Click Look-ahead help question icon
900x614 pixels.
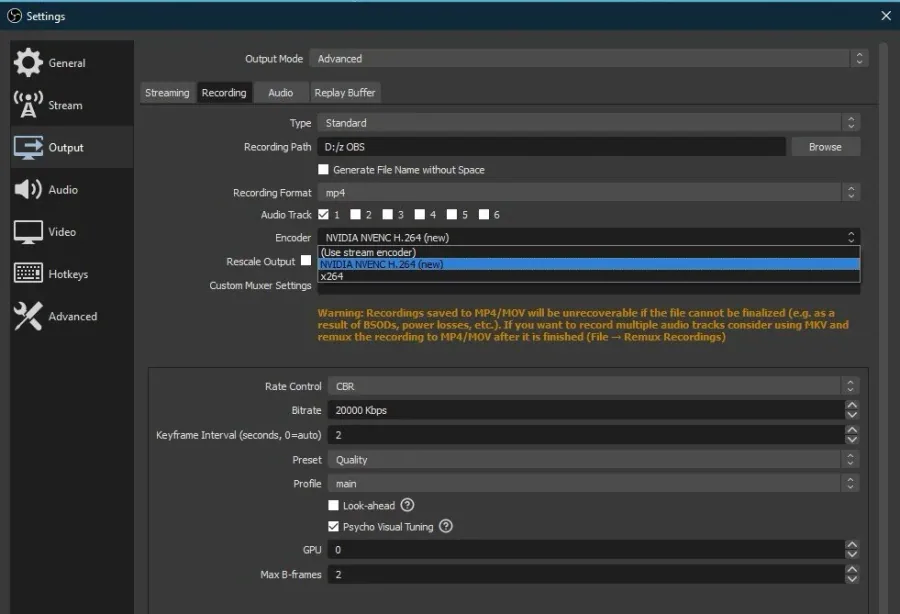point(407,505)
